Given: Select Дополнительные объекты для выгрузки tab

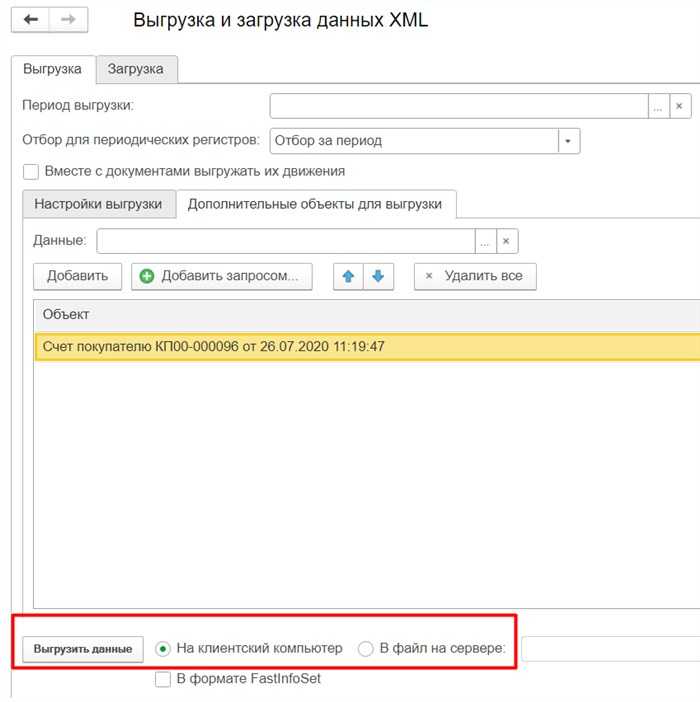Looking at the screenshot, I should click(315, 204).
